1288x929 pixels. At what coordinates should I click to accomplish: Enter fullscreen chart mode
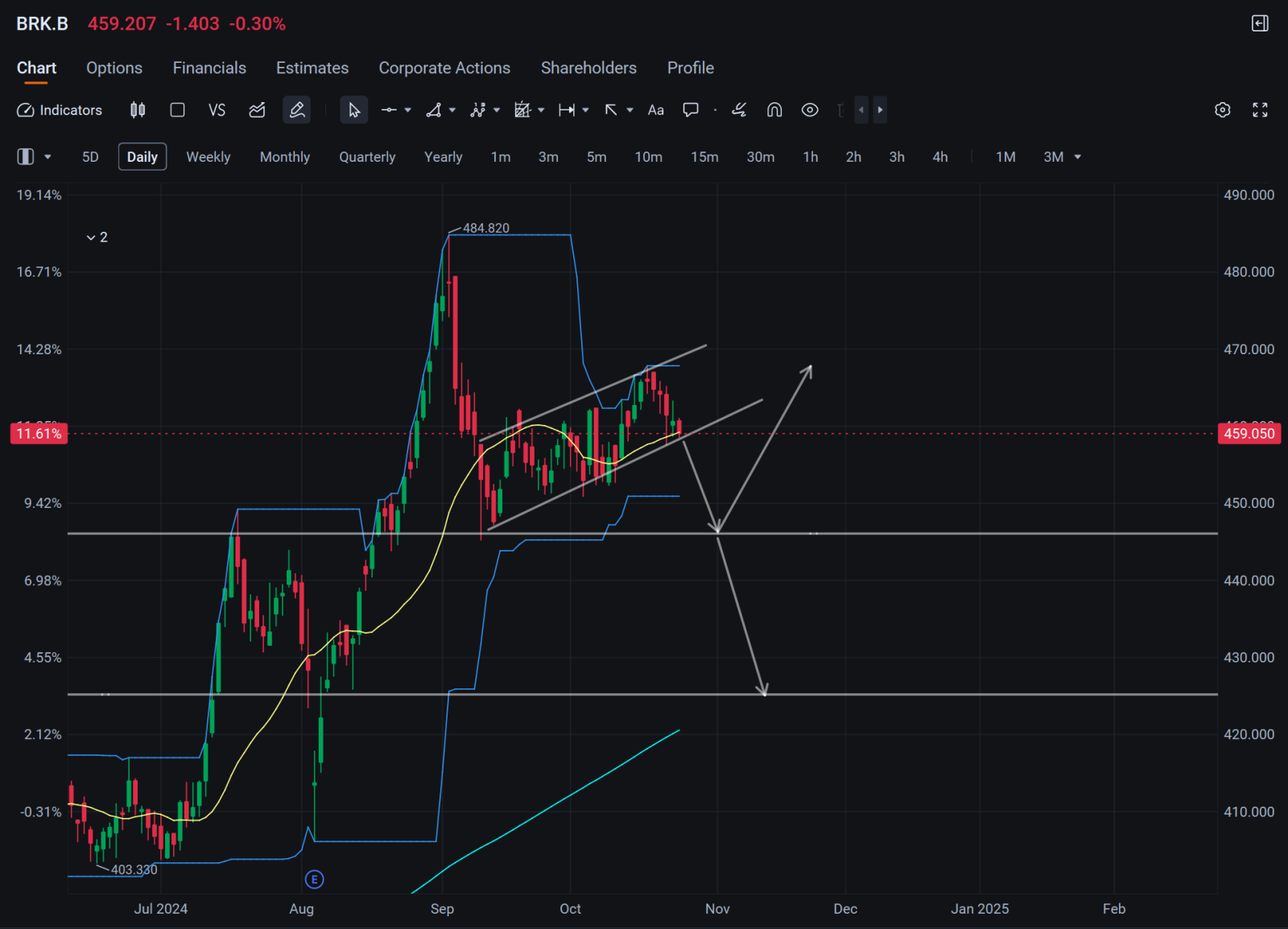tap(1260, 110)
